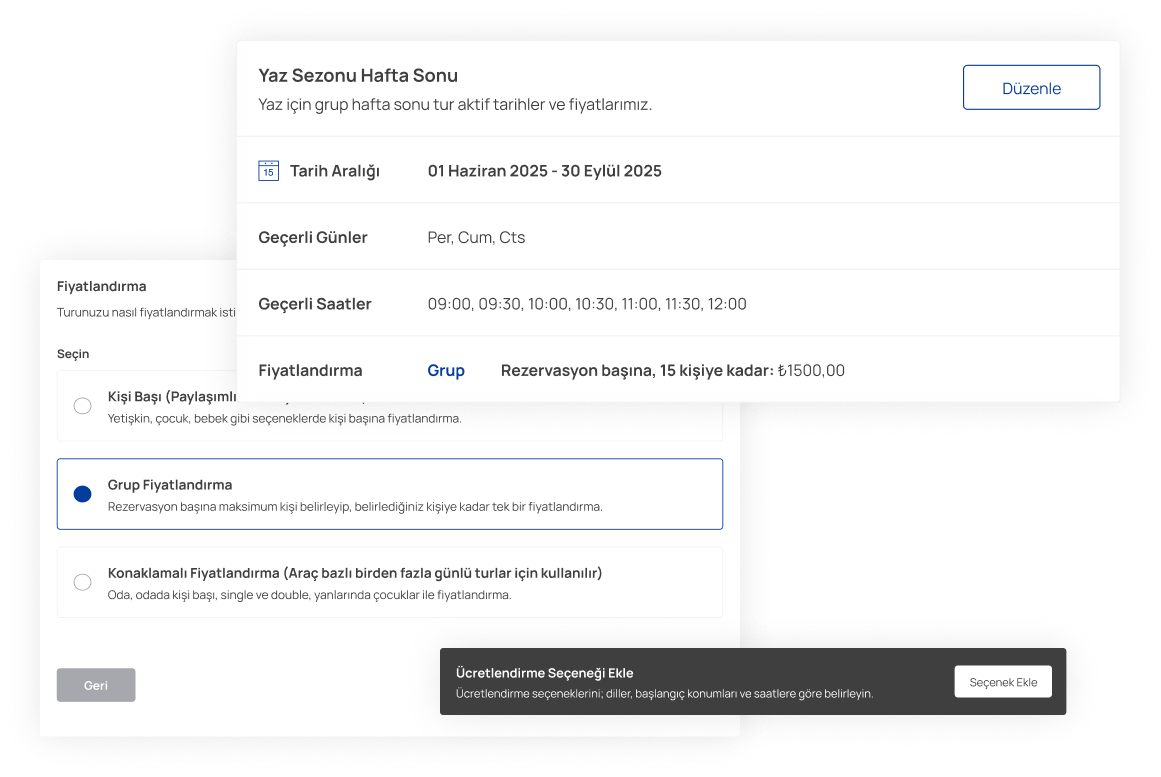Click the valid hours list starting 09:00

pos(586,304)
